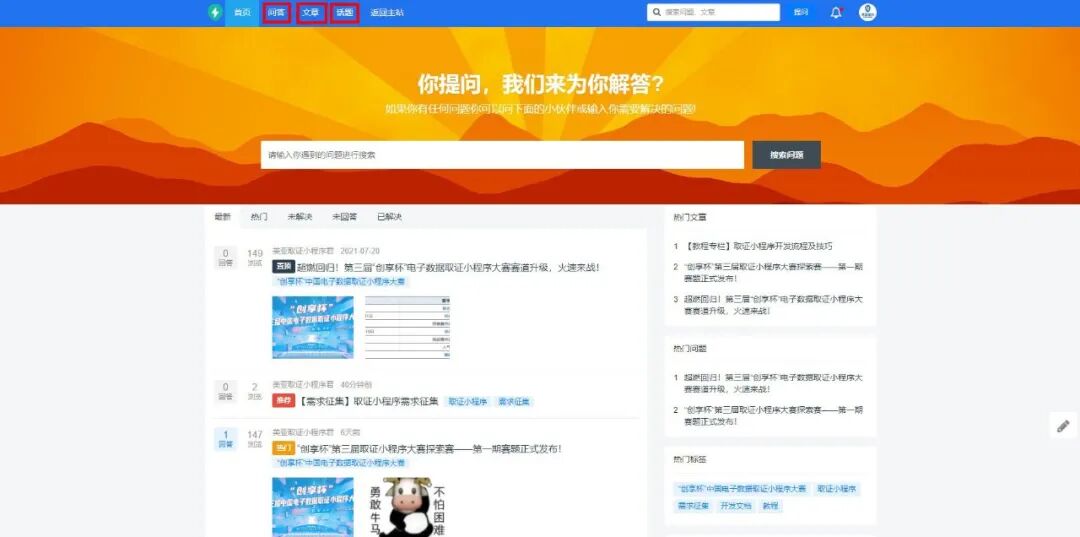Click the floating pencil edit icon
Image resolution: width=1080 pixels, height=537 pixels.
[1063, 425]
